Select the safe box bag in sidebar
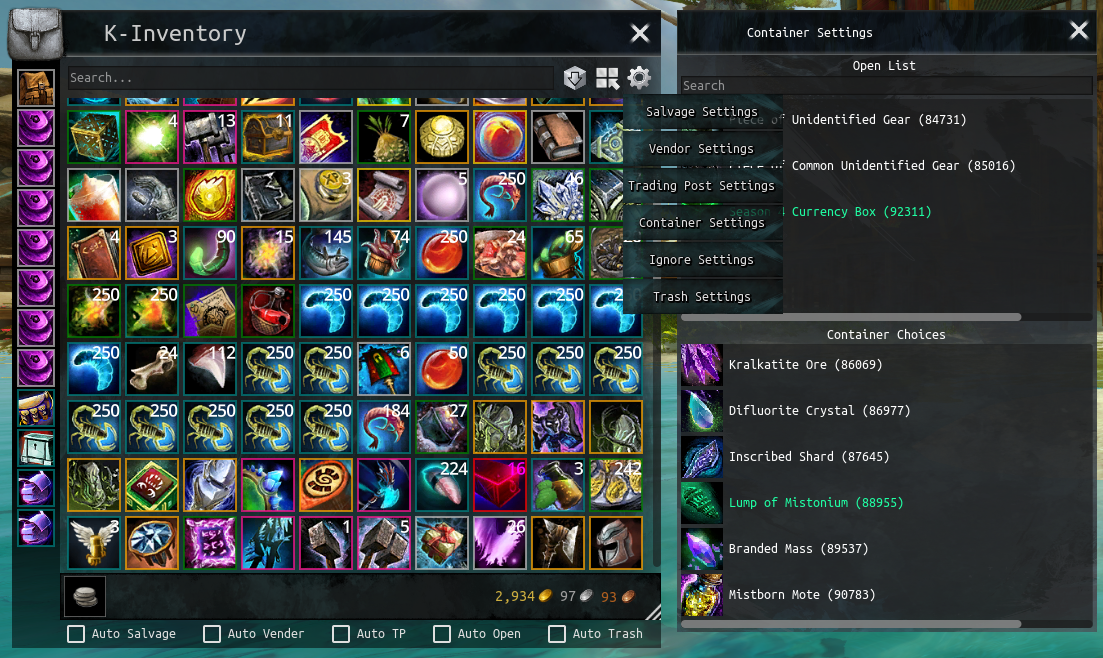The width and height of the screenshot is (1103, 658). tap(36, 448)
